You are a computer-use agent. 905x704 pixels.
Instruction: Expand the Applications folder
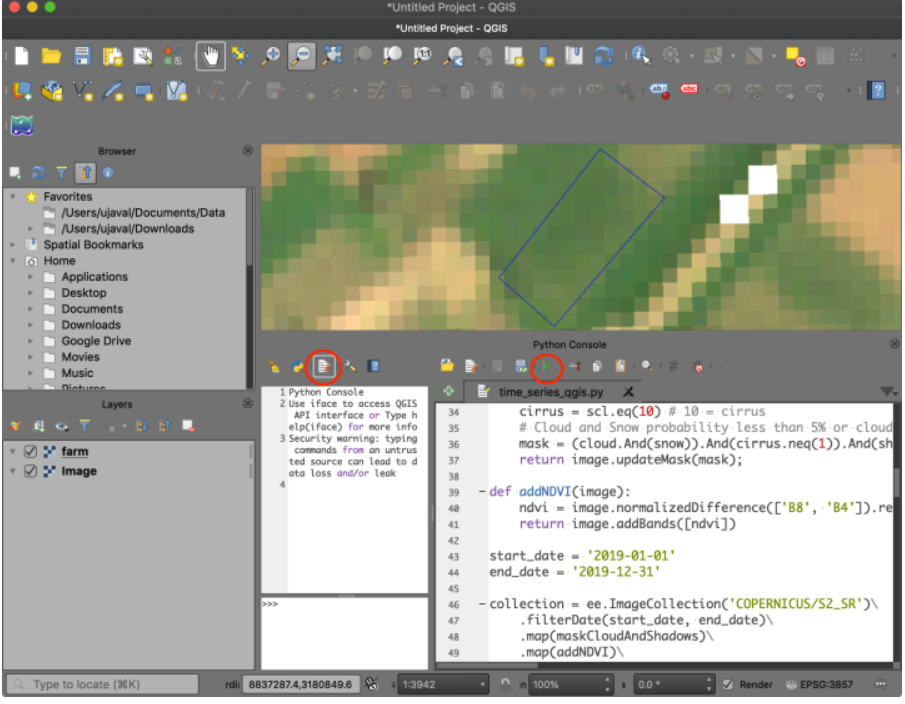coord(31,277)
